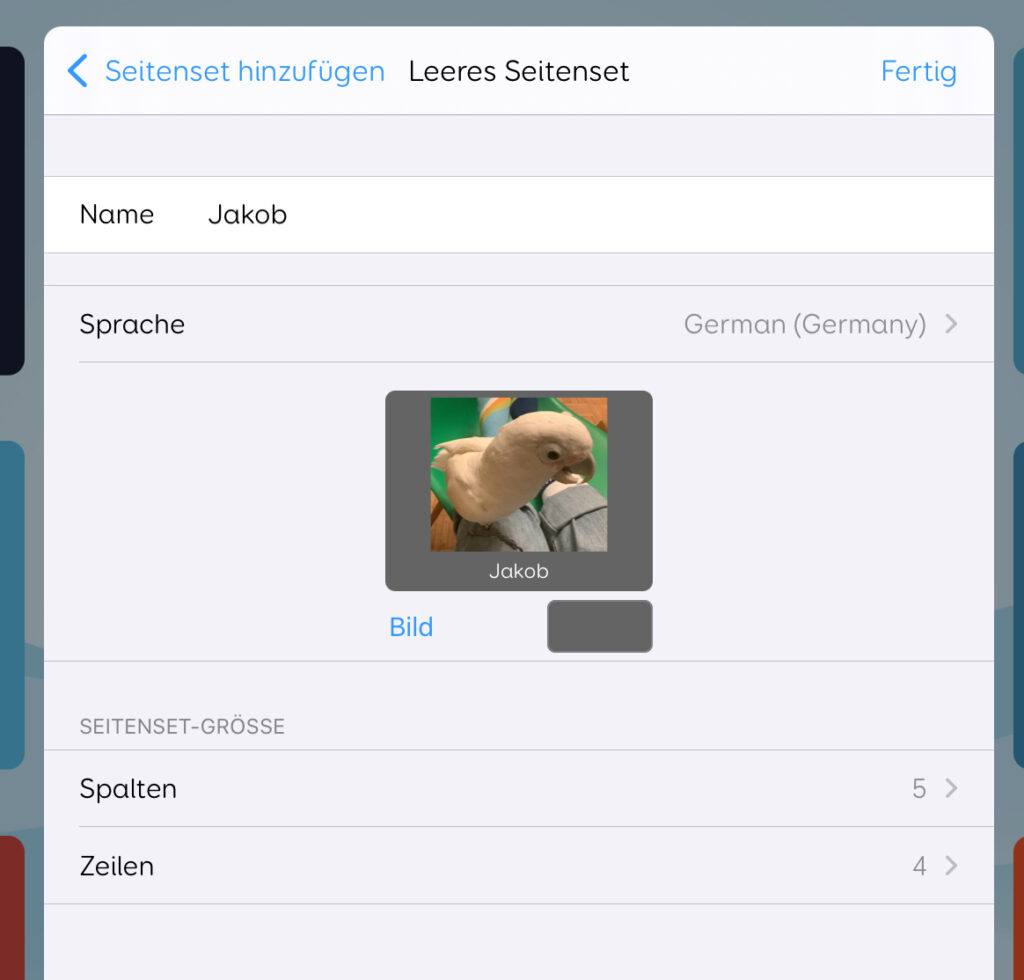Go back to Seitenset hinzufügen
1024x980 pixels.
pyautogui.click(x=245, y=71)
